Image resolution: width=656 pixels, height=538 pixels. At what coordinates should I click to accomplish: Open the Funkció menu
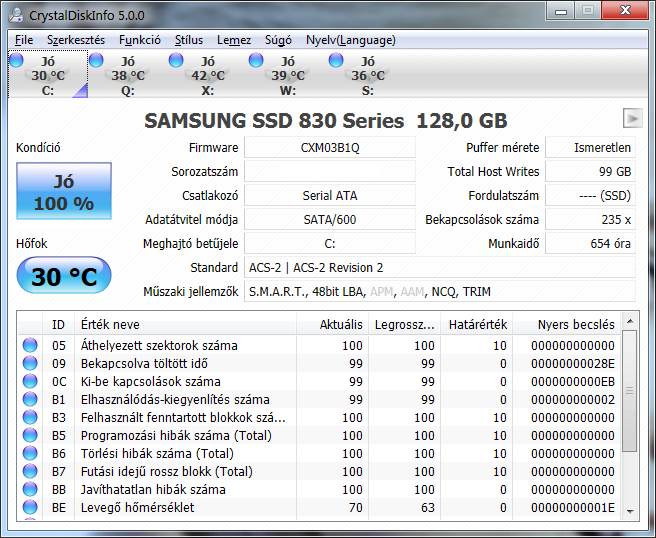[x=140, y=40]
